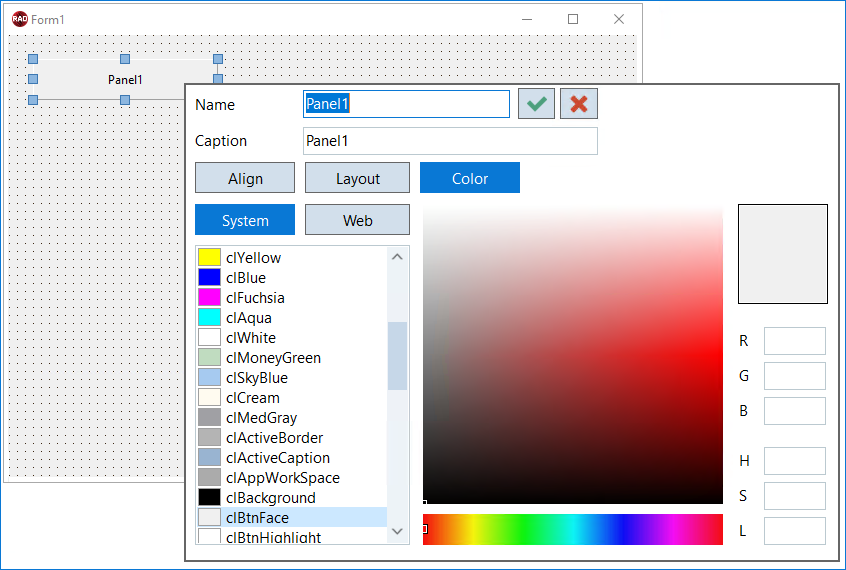Pick clMoneyGreen color entry
This screenshot has height=570, width=846.
(292, 357)
